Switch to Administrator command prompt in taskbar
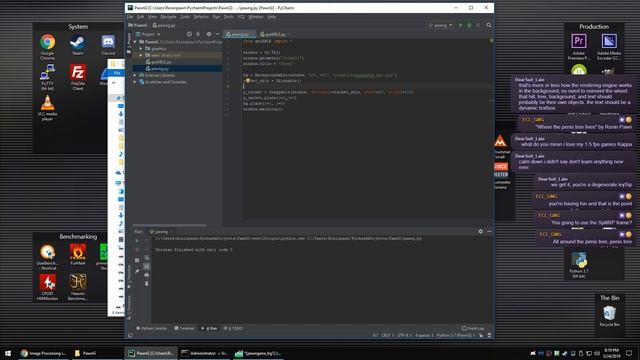The image size is (640, 360). point(204,353)
